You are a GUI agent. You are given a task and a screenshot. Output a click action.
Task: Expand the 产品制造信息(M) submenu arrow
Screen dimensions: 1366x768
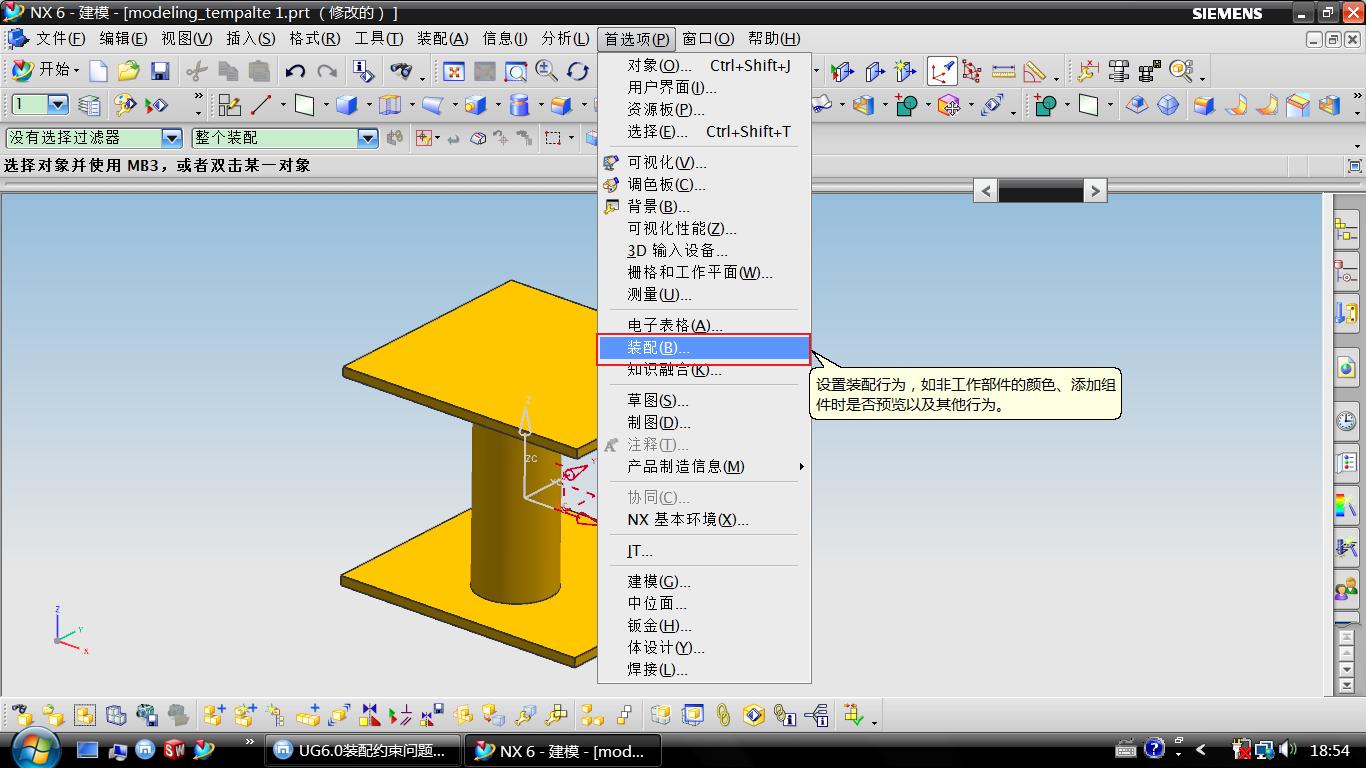pyautogui.click(x=801, y=467)
